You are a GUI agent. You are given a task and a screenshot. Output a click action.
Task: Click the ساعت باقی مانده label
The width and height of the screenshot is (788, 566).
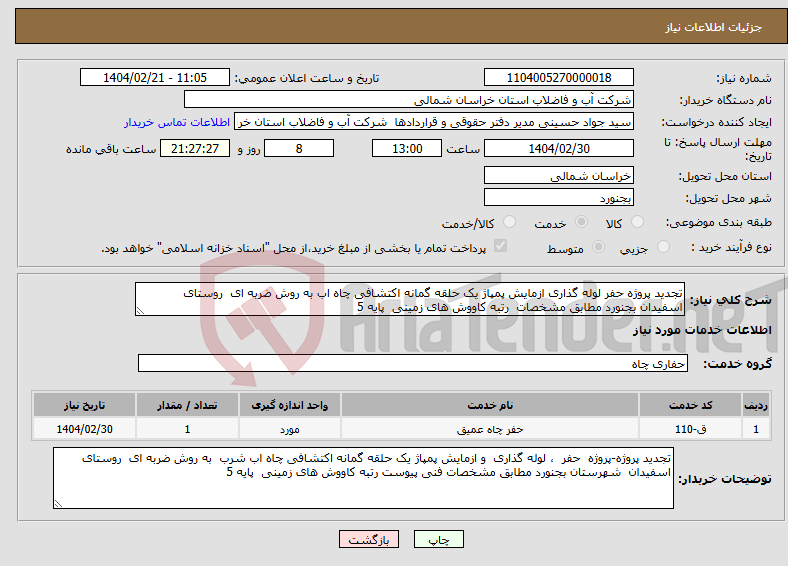point(111,149)
